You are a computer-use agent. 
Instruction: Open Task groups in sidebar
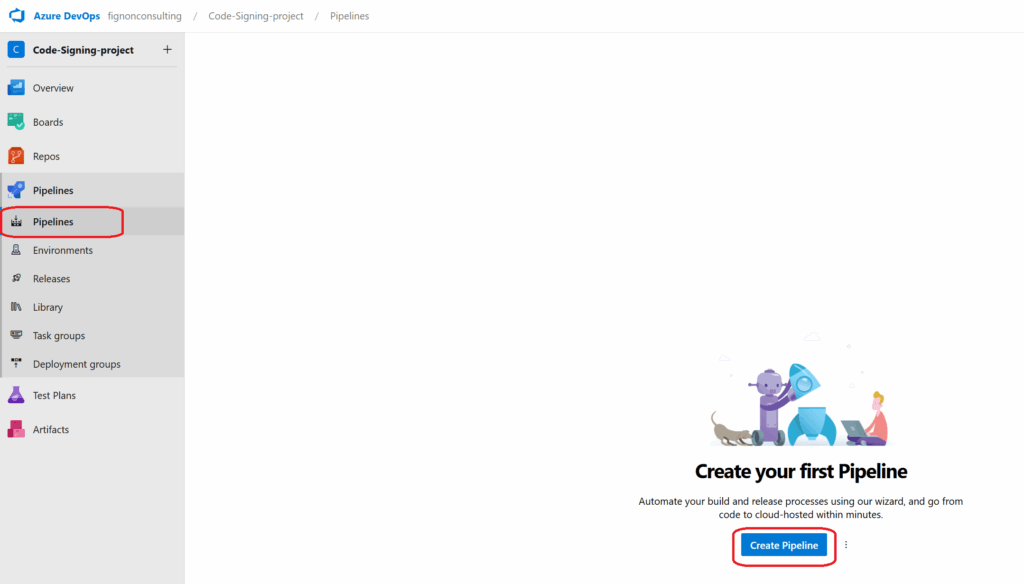(x=59, y=336)
